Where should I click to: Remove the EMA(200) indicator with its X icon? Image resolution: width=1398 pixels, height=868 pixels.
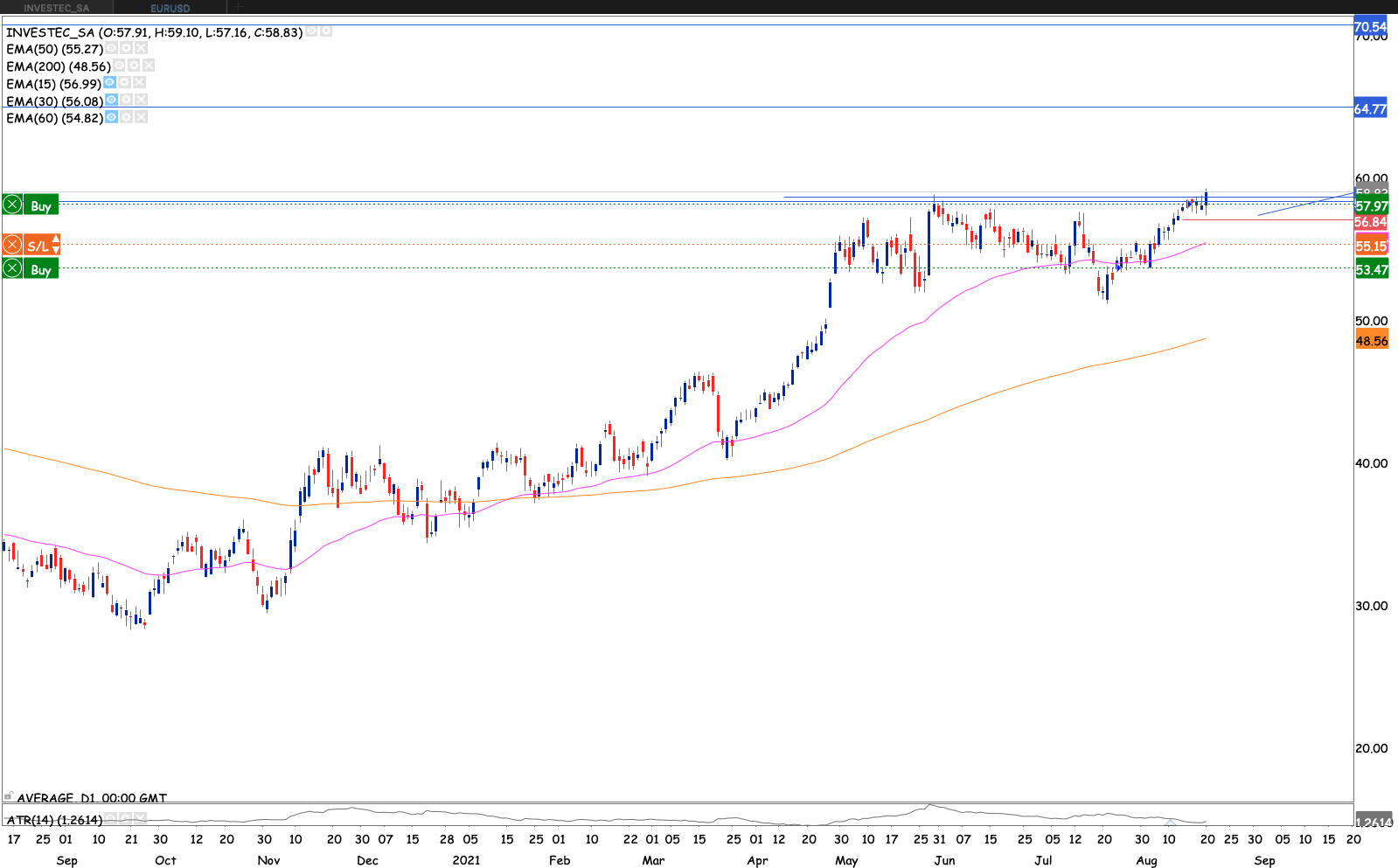point(149,66)
